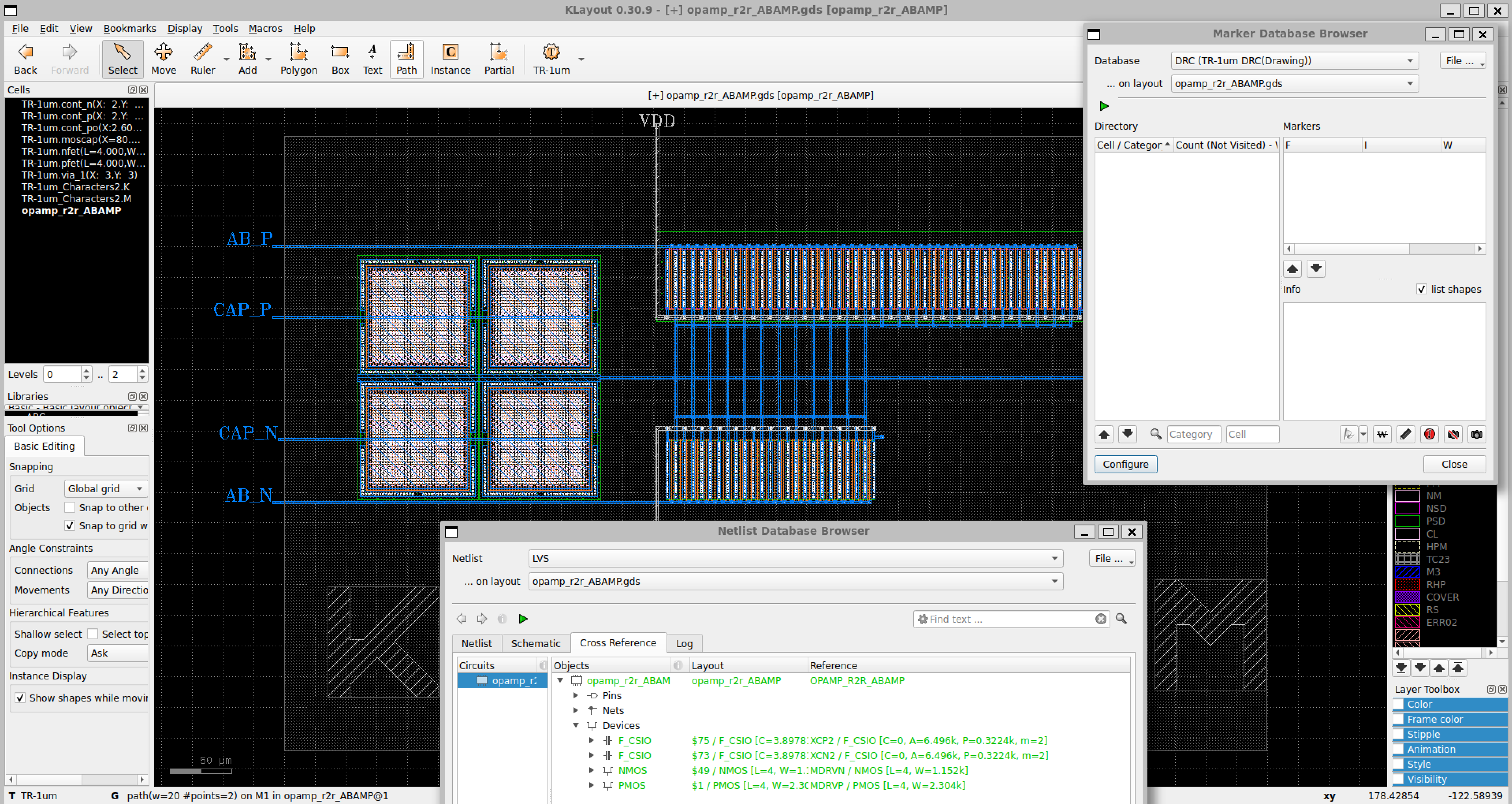Open the TR-1um toolbar button

(x=551, y=59)
